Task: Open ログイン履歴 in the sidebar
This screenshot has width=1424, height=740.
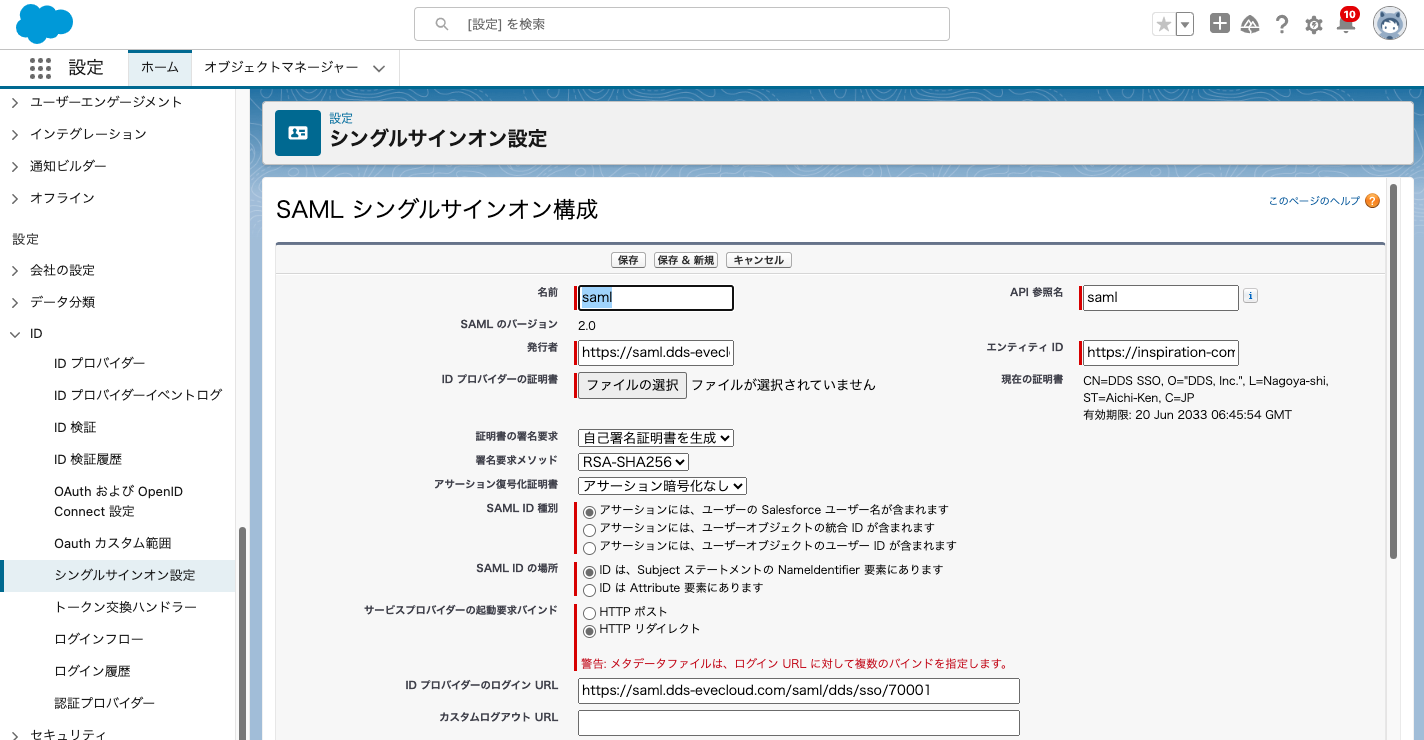Action: click(92, 671)
